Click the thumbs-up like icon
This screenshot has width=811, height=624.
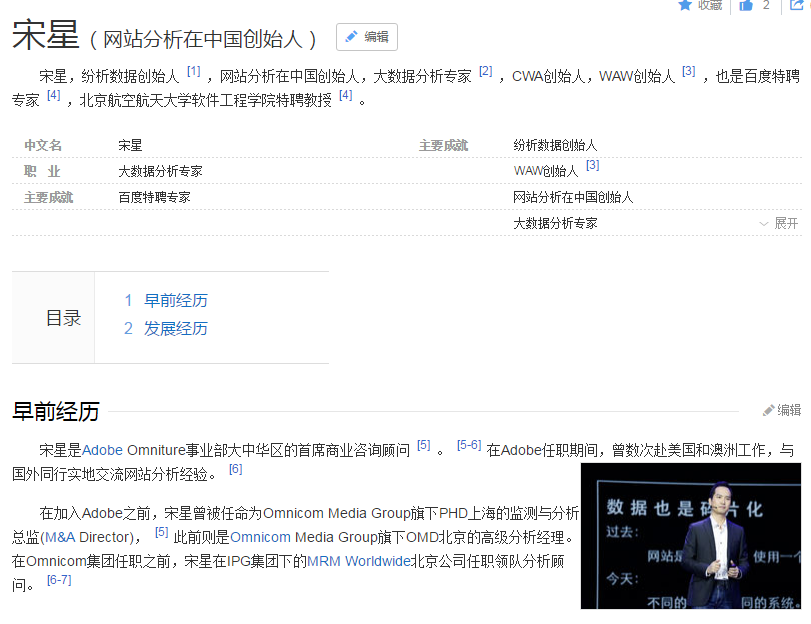pos(746,5)
